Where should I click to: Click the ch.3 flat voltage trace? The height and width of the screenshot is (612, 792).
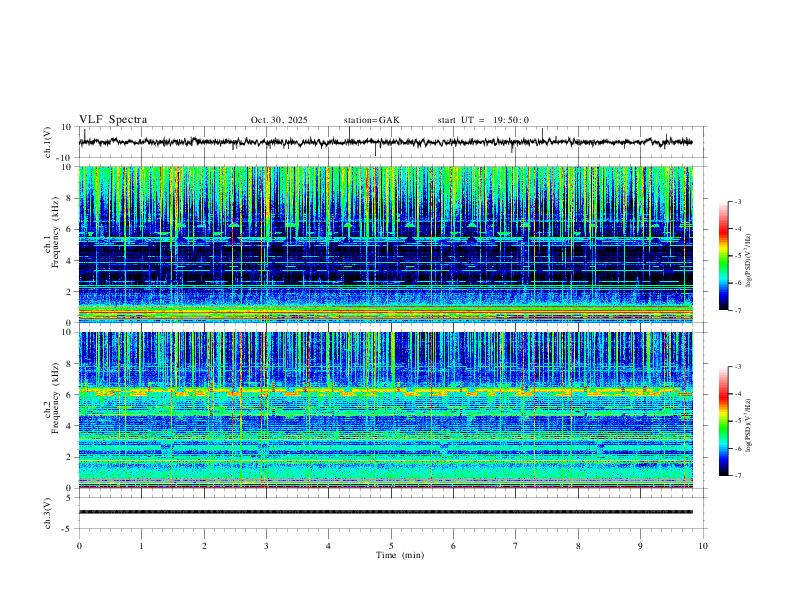(385, 512)
